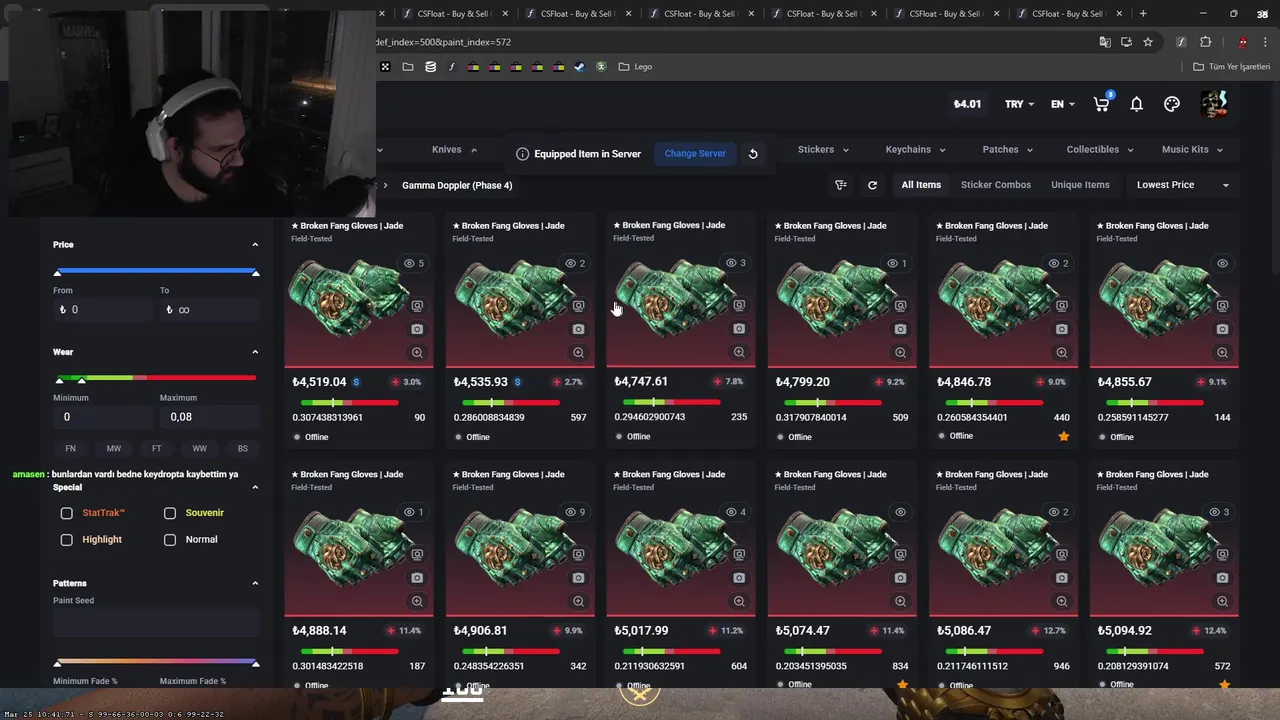Open the filter list icon beside refresh
The height and width of the screenshot is (720, 1280).
[x=841, y=185]
